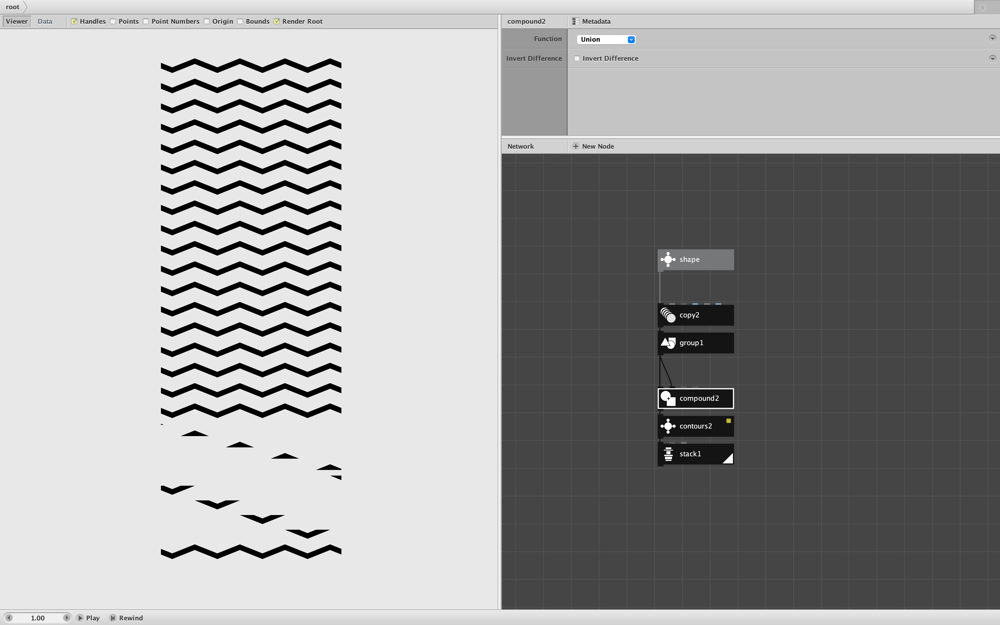The width and height of the screenshot is (1000, 625).
Task: Click the Play button
Action: pyautogui.click(x=89, y=618)
